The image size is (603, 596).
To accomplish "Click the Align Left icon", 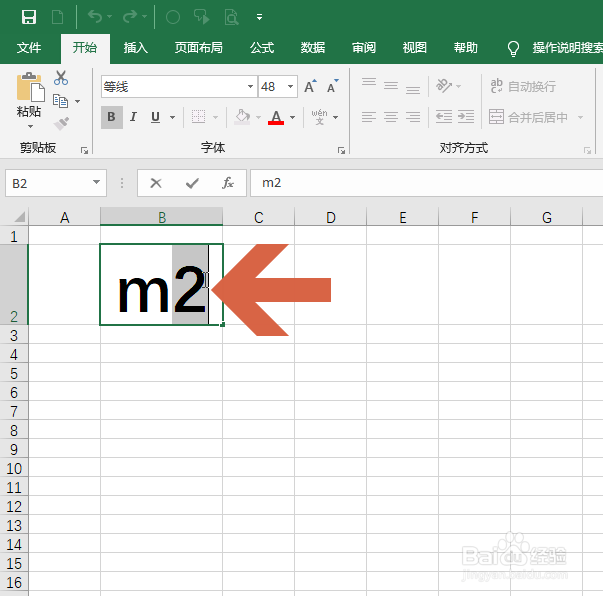I will coord(369,117).
